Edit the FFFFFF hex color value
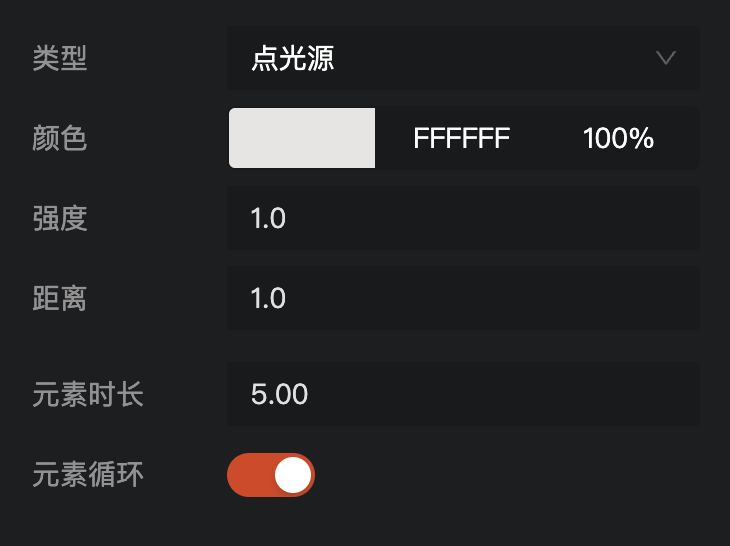 click(461, 138)
